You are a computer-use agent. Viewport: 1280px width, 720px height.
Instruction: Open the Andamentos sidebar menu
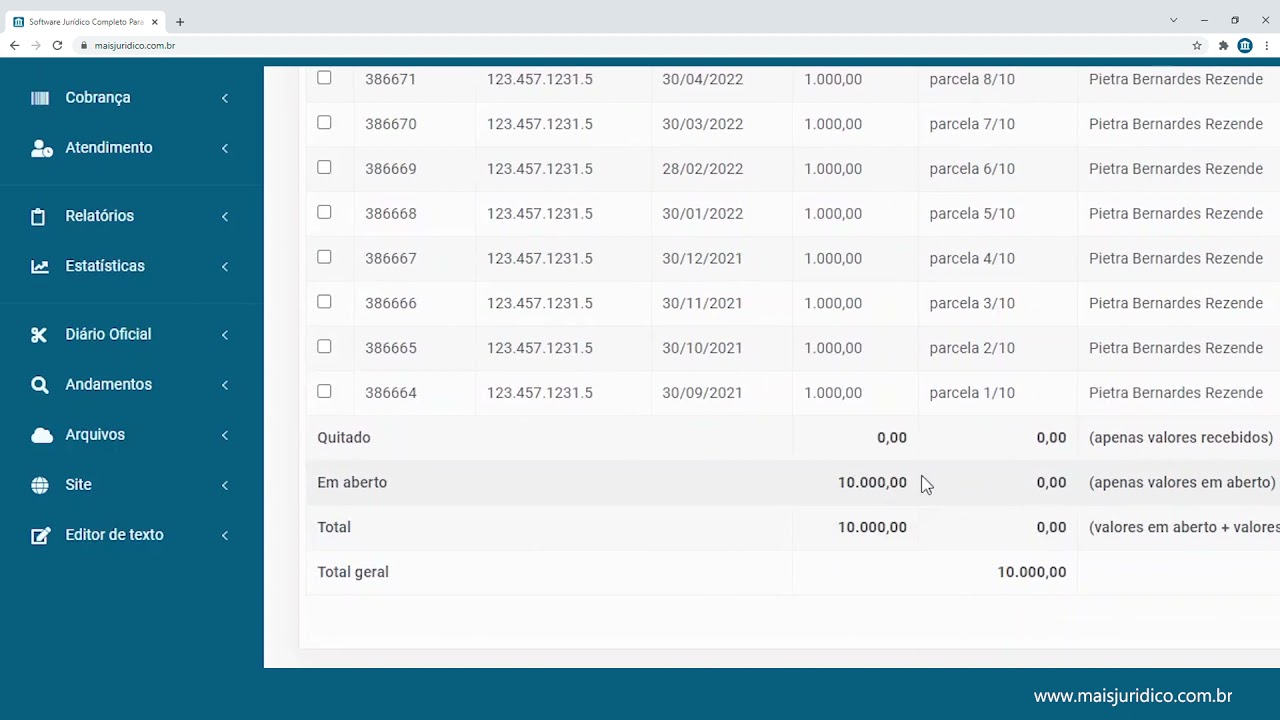[x=131, y=385]
